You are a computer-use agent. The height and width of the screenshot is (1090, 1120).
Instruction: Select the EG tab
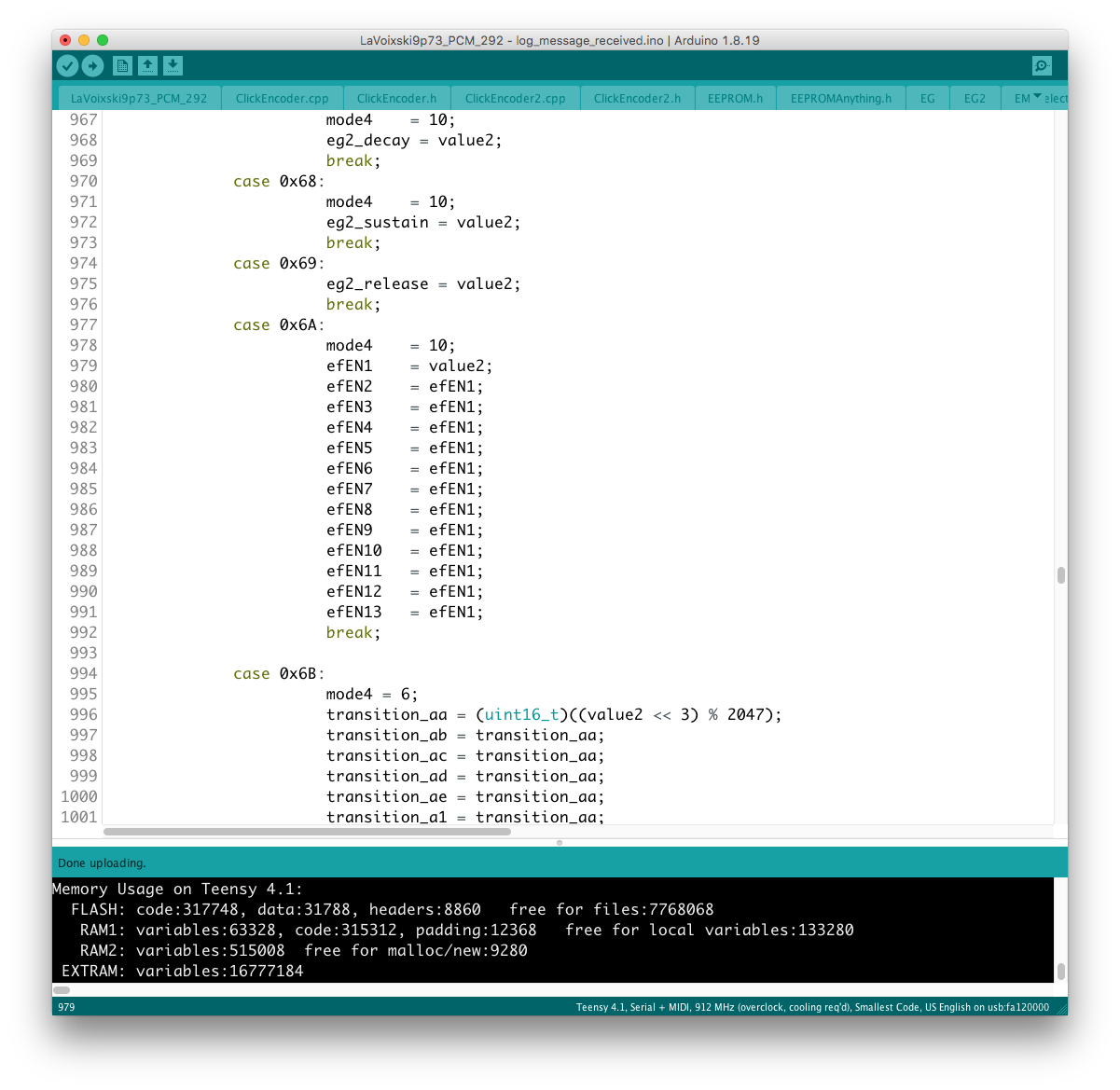(927, 98)
